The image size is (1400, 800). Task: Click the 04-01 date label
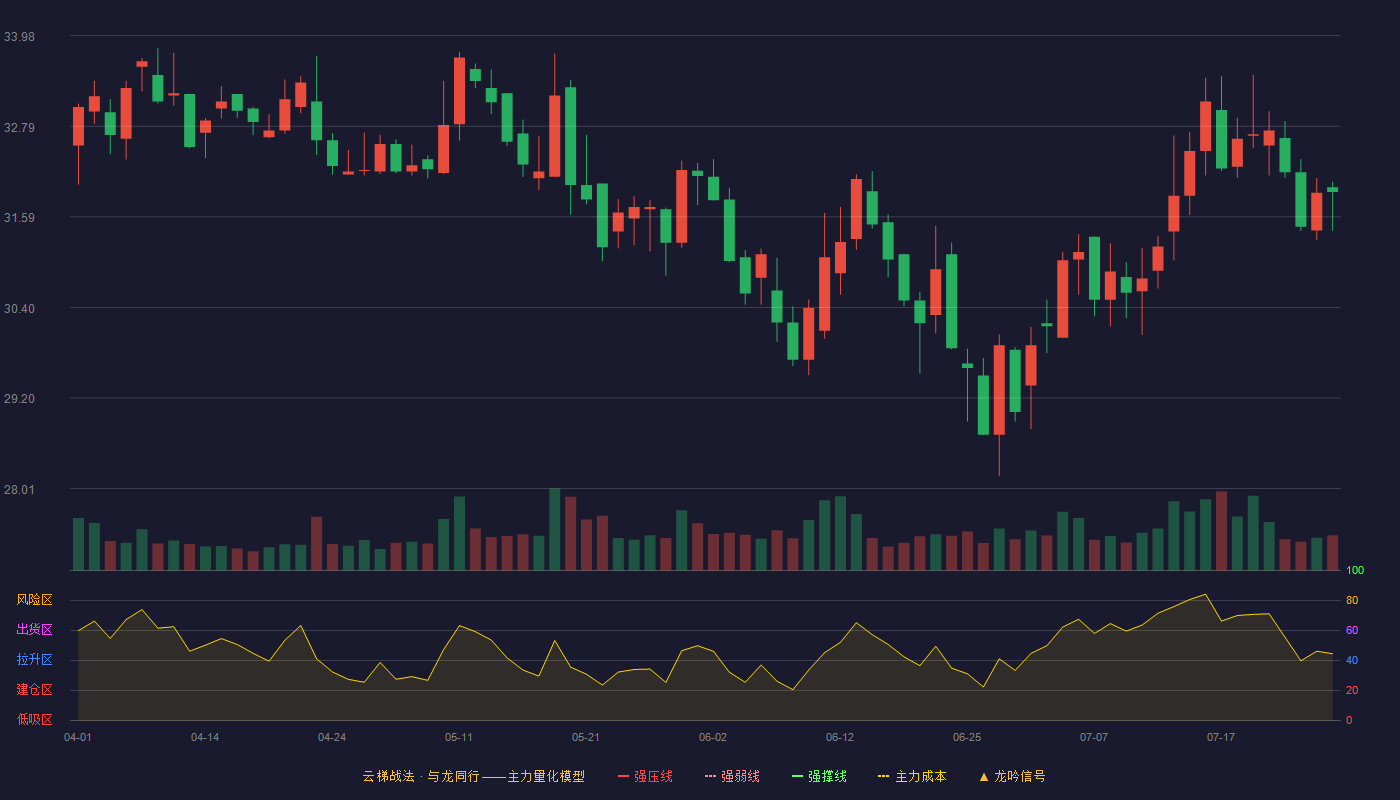coord(78,737)
